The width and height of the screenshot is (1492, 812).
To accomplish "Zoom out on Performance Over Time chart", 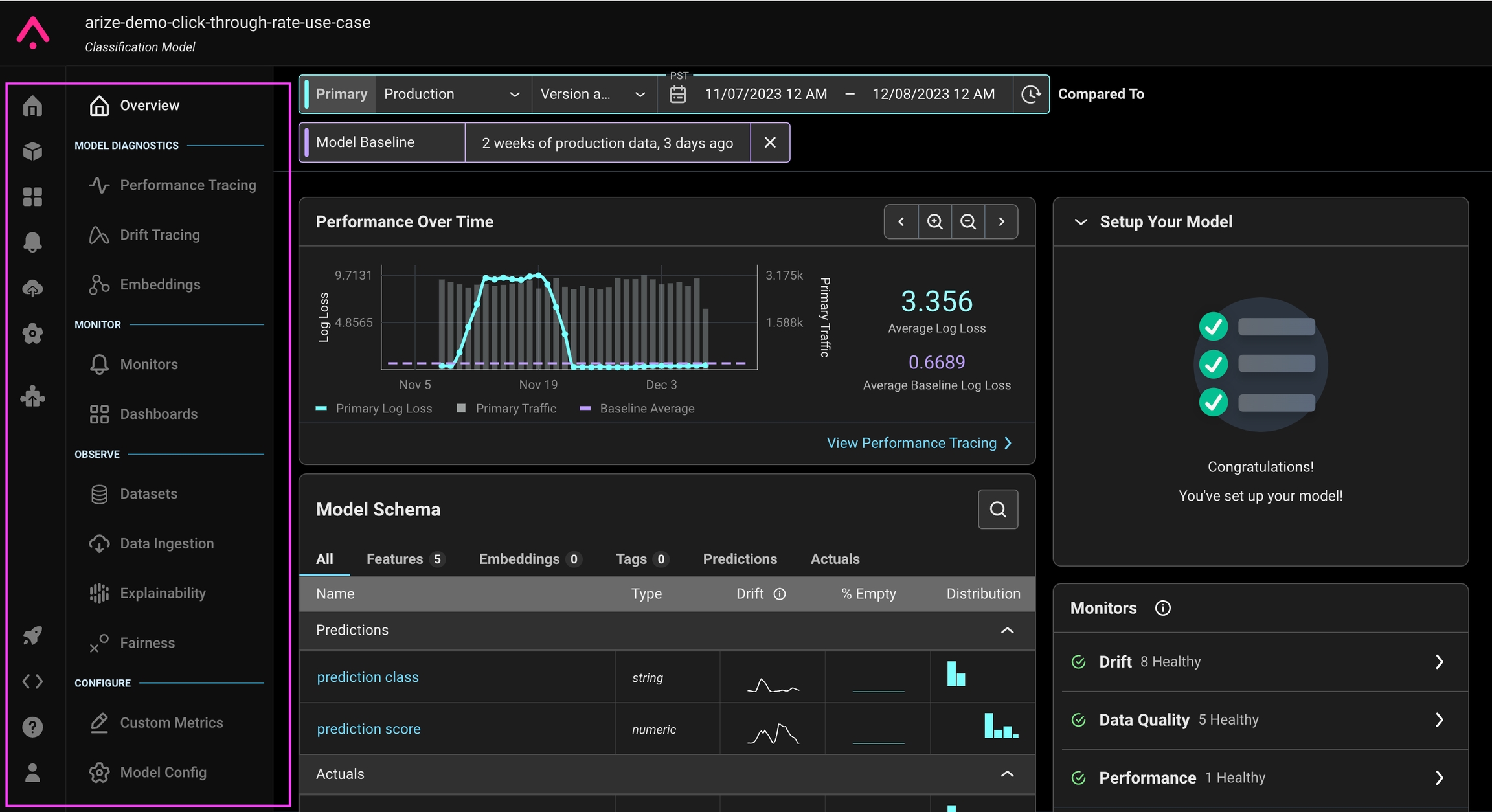I will tap(967, 221).
